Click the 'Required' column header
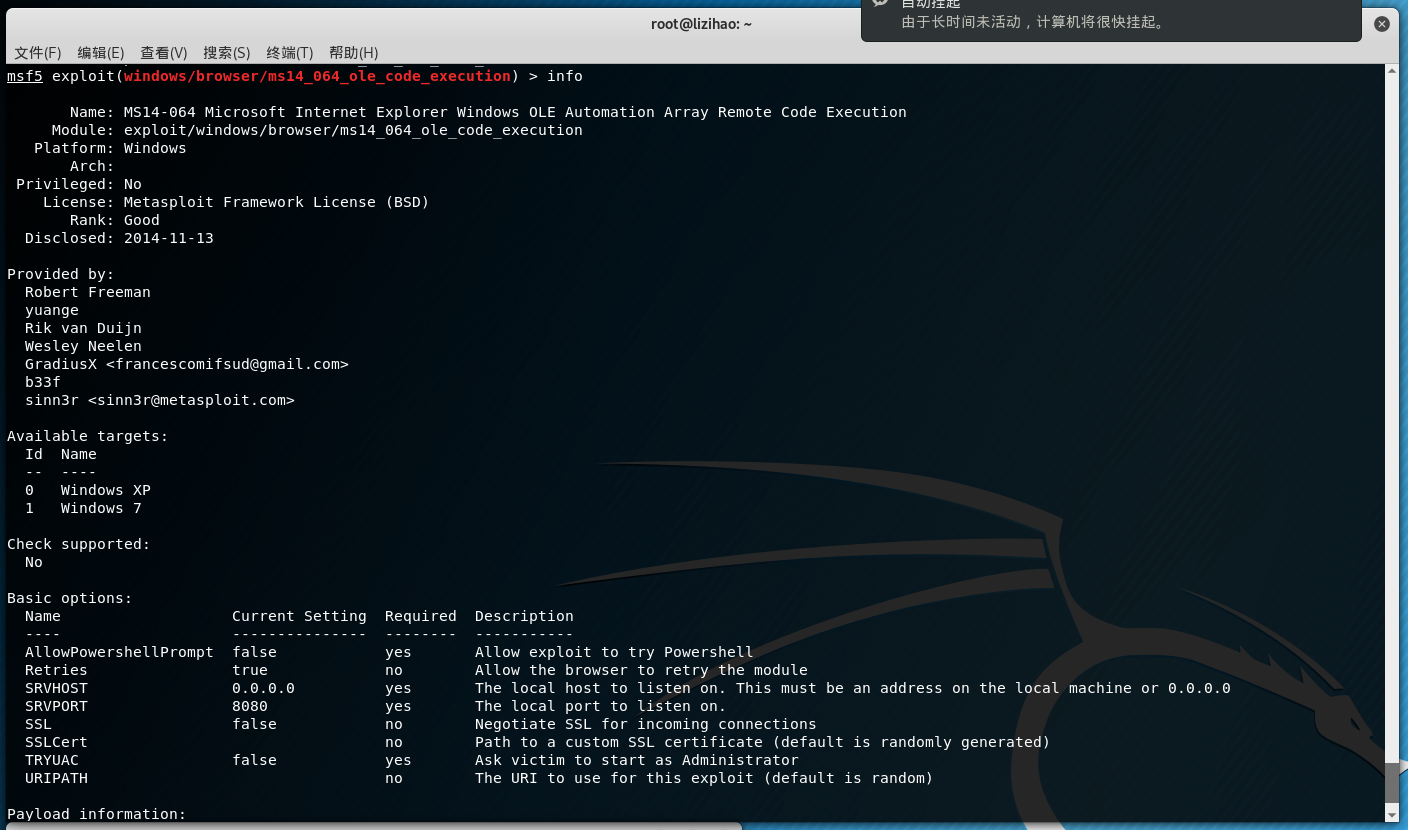1408x830 pixels. pos(421,616)
